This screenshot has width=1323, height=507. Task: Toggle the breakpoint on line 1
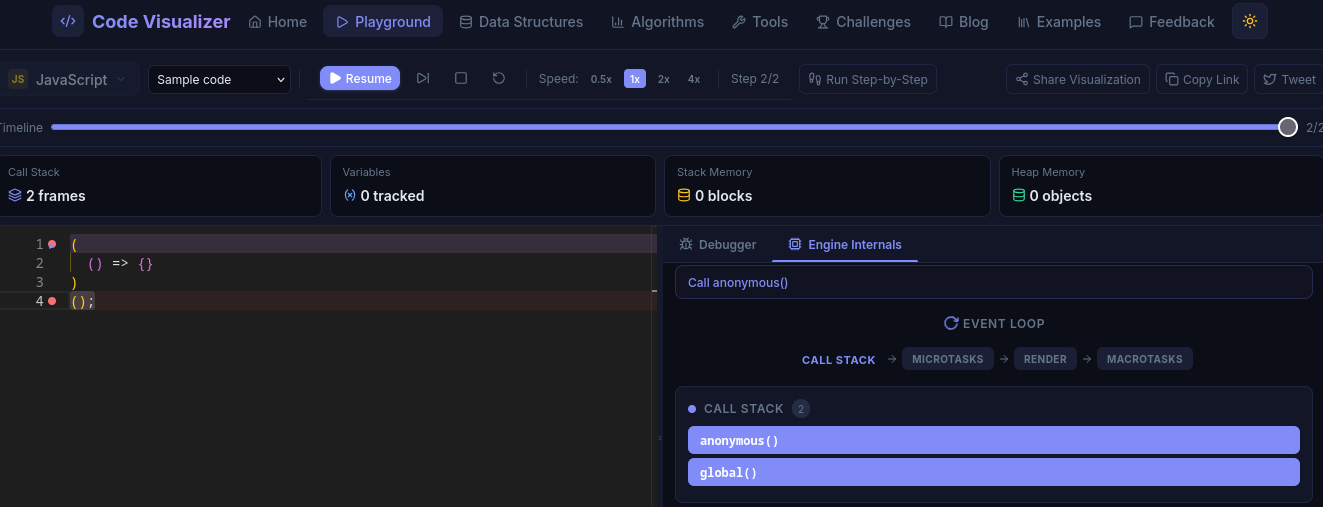pos(52,244)
